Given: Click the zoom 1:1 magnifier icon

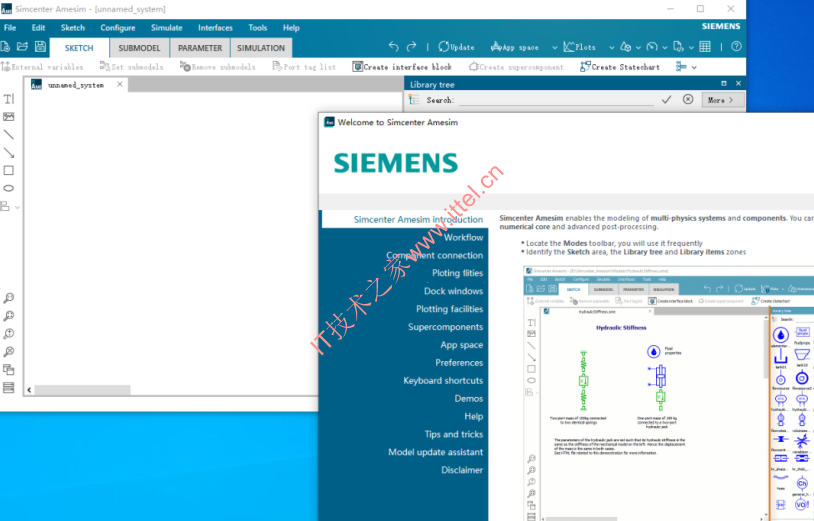Looking at the screenshot, I should pos(9,298).
